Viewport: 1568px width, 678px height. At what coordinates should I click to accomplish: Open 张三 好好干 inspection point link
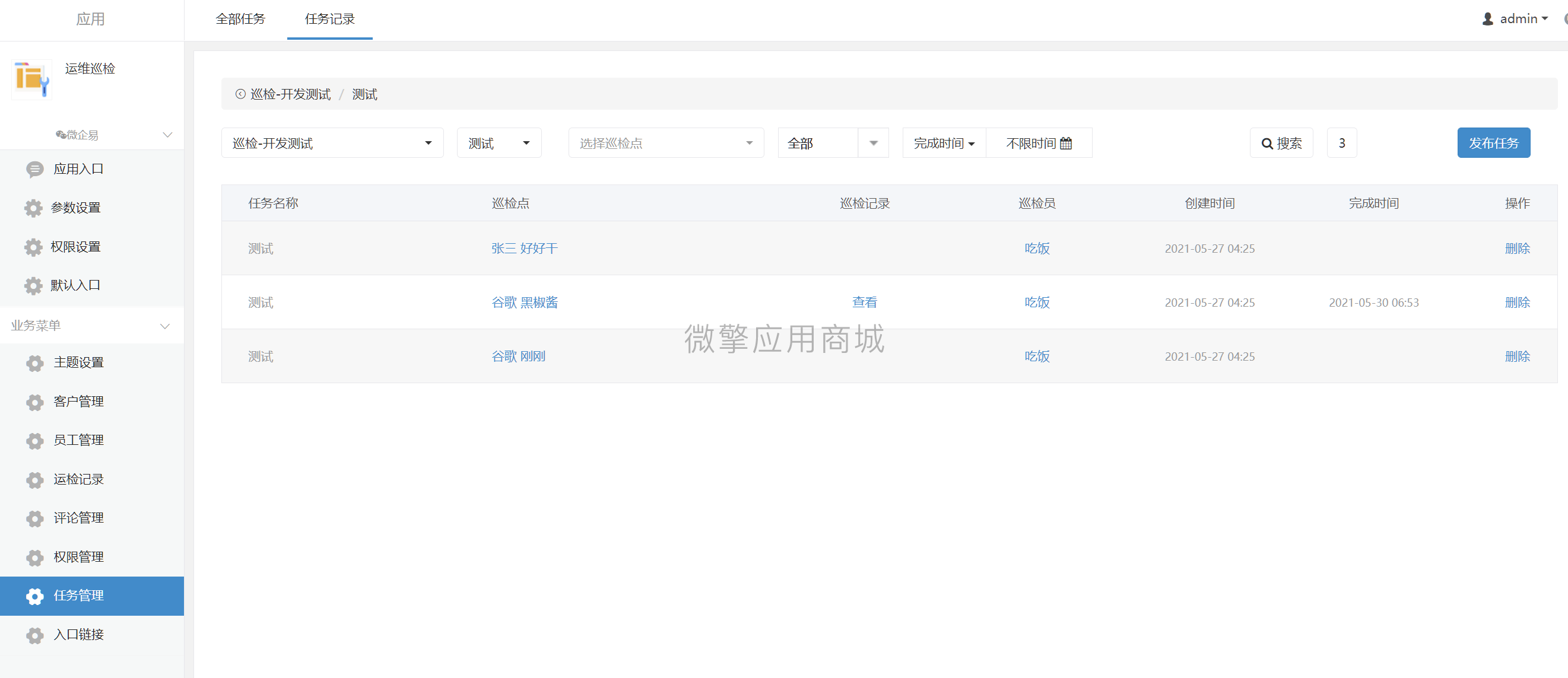click(x=525, y=249)
